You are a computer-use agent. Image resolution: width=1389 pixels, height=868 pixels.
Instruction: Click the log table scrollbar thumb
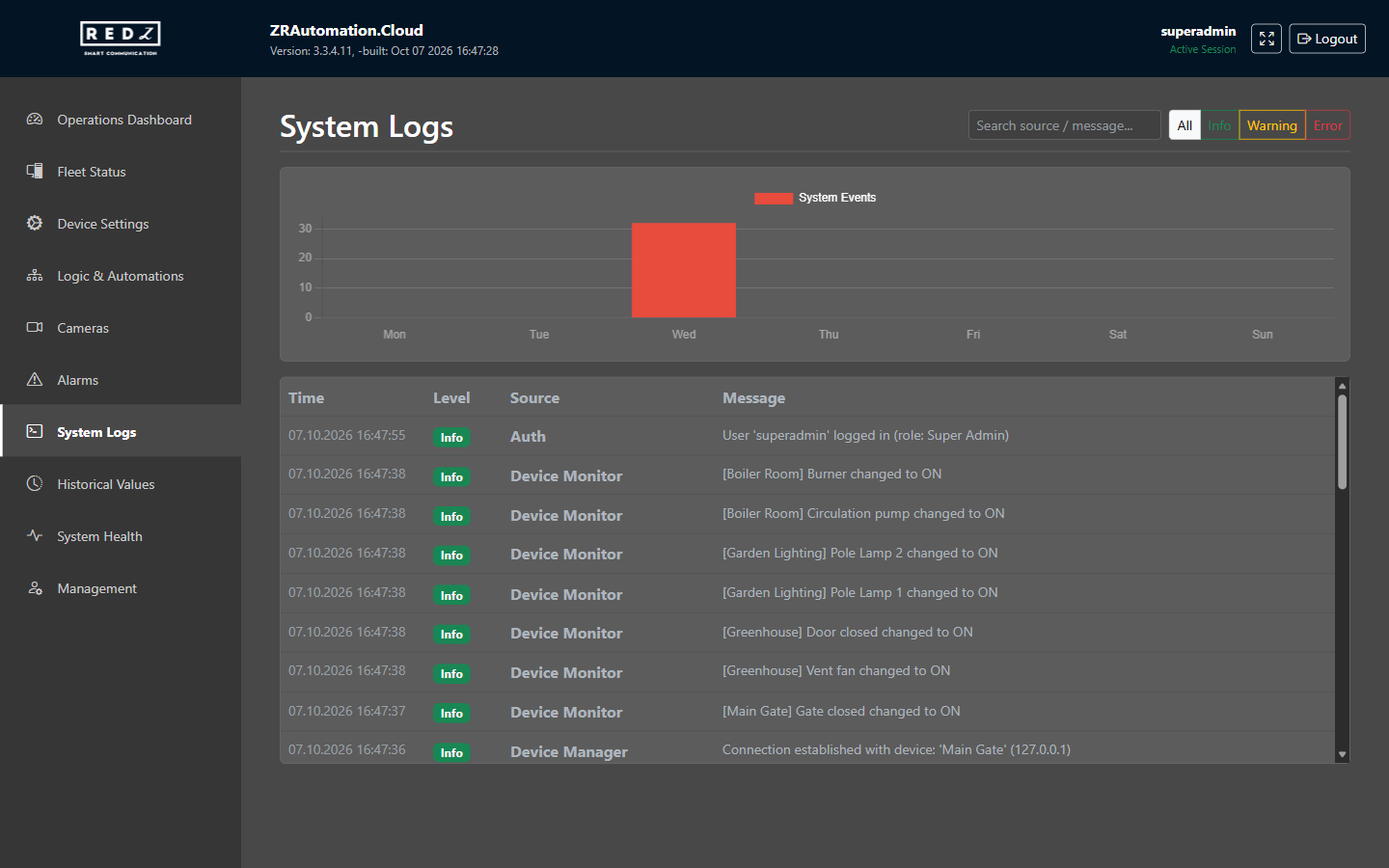tap(1342, 442)
